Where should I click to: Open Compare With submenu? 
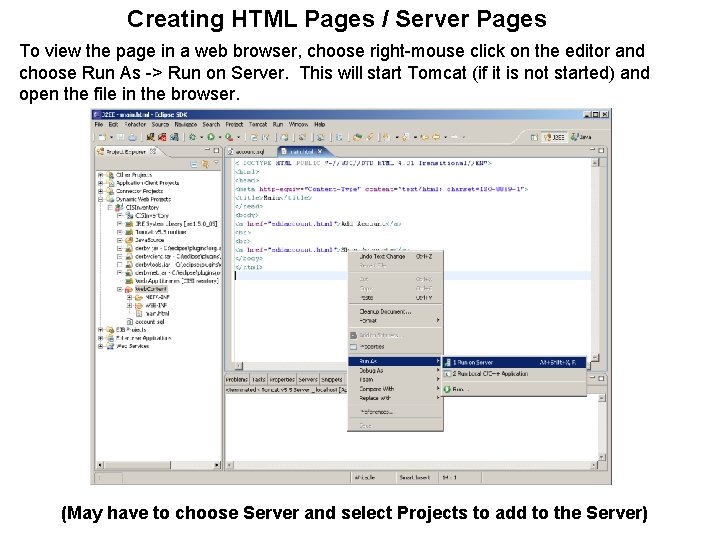[395, 389]
